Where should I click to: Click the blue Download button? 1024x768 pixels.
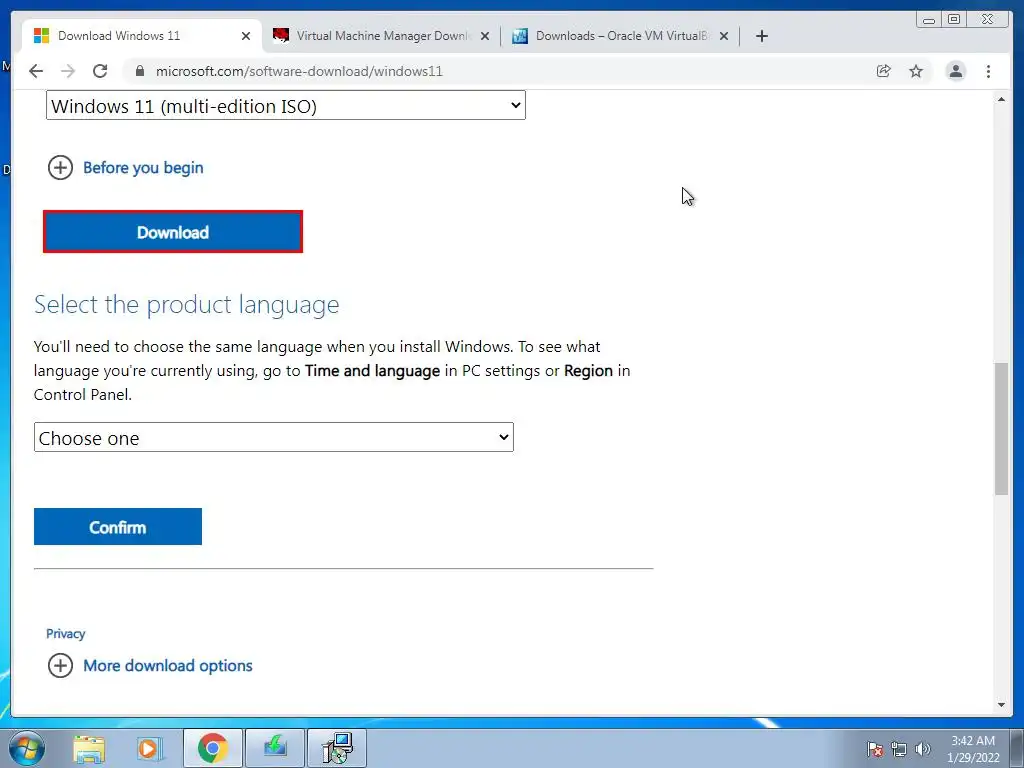pyautogui.click(x=173, y=232)
